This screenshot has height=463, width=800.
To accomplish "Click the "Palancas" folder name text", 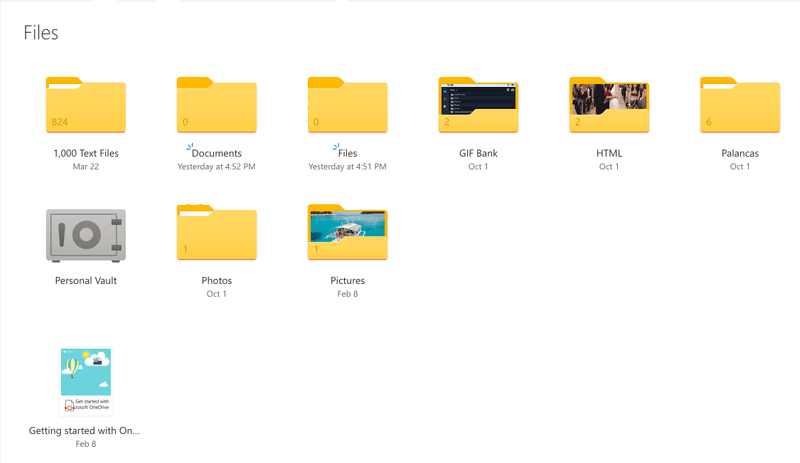I will tap(739, 153).
